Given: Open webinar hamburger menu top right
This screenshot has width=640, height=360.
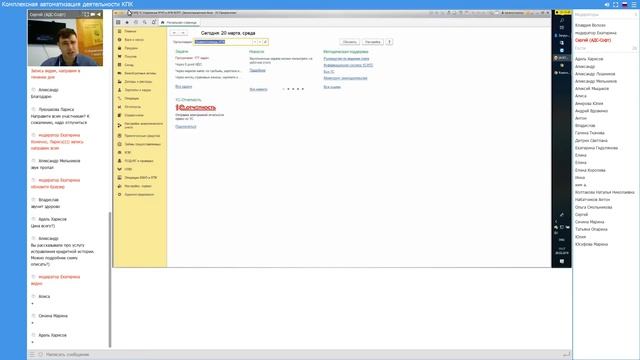Looking at the screenshot, I should (x=634, y=4).
